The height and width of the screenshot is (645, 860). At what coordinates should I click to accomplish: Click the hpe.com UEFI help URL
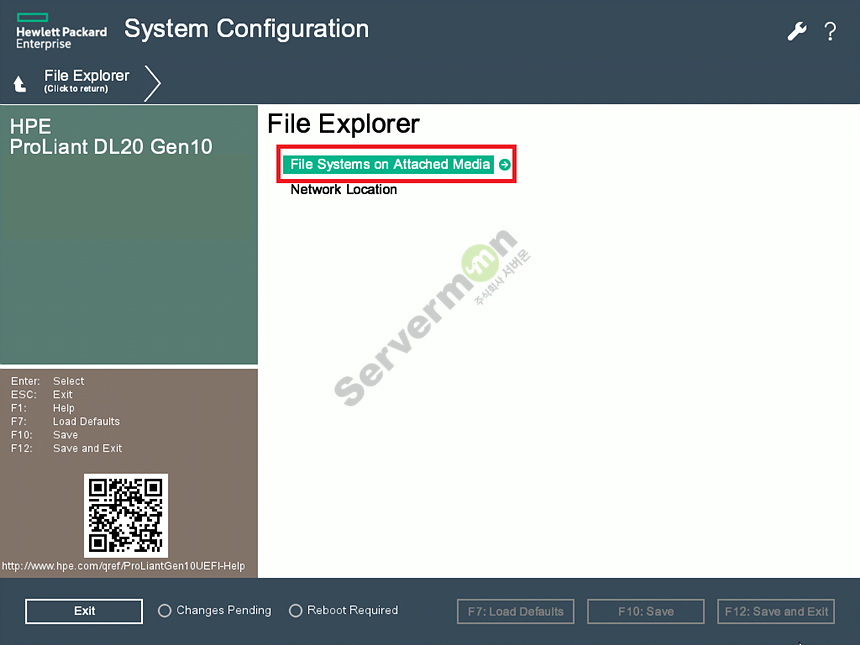click(x=123, y=566)
